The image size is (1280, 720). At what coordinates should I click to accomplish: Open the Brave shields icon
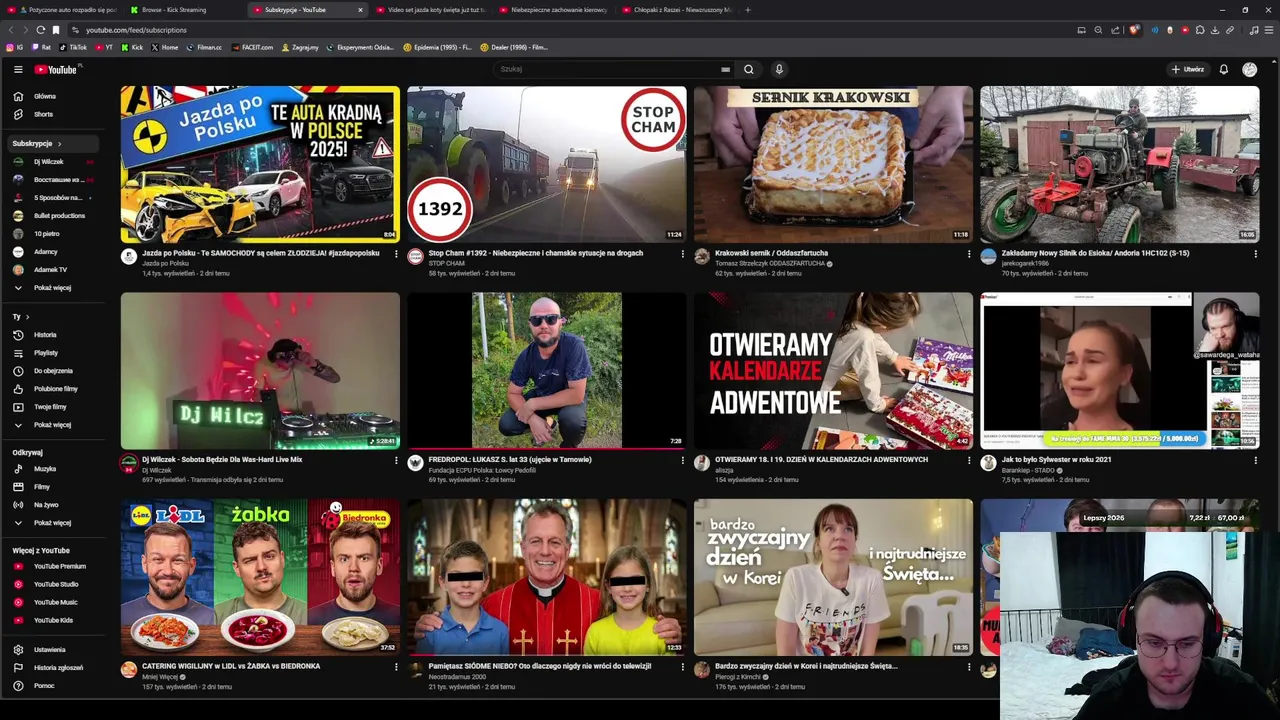(1134, 30)
